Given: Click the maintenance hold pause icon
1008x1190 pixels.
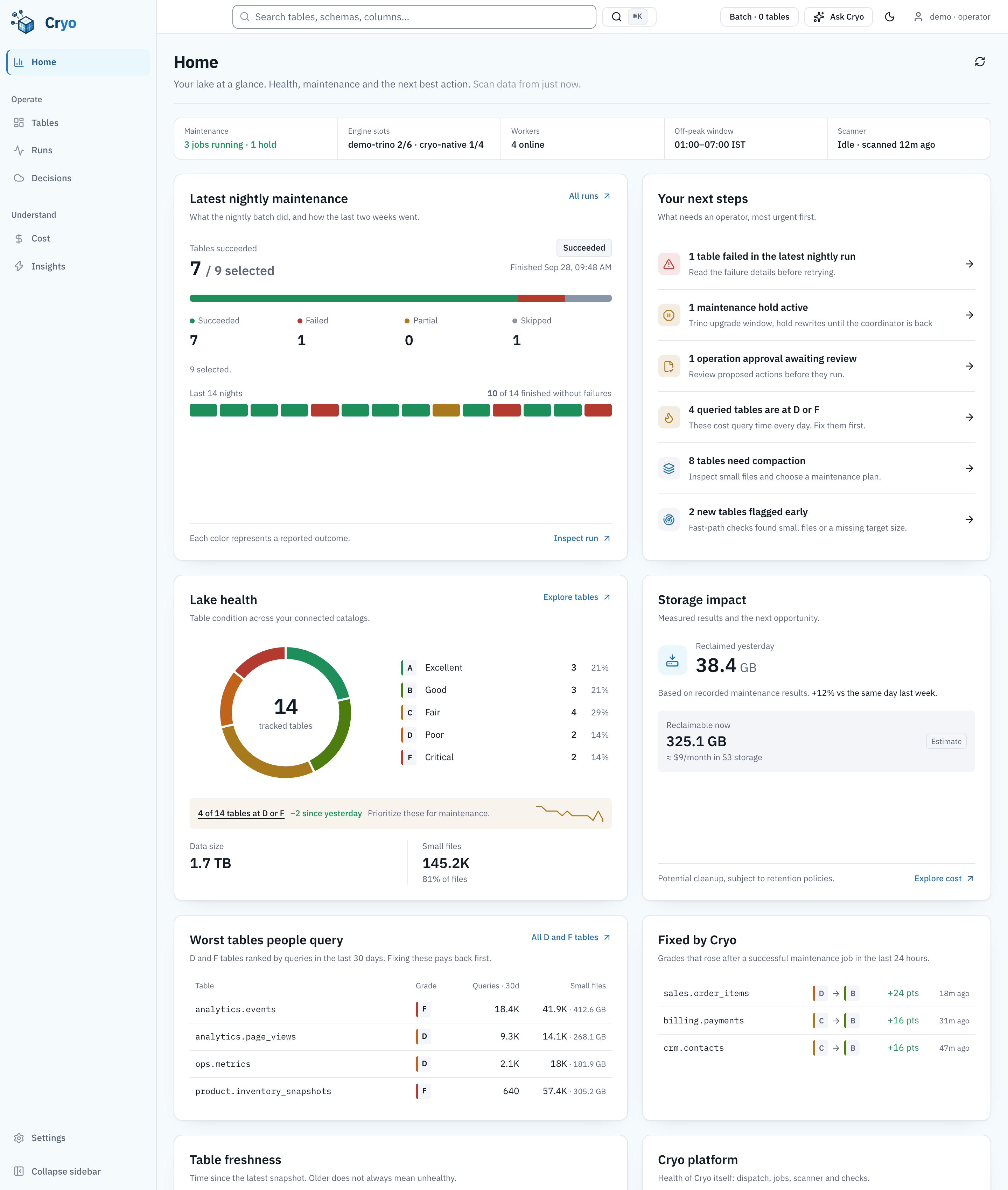Looking at the screenshot, I should 668,315.
